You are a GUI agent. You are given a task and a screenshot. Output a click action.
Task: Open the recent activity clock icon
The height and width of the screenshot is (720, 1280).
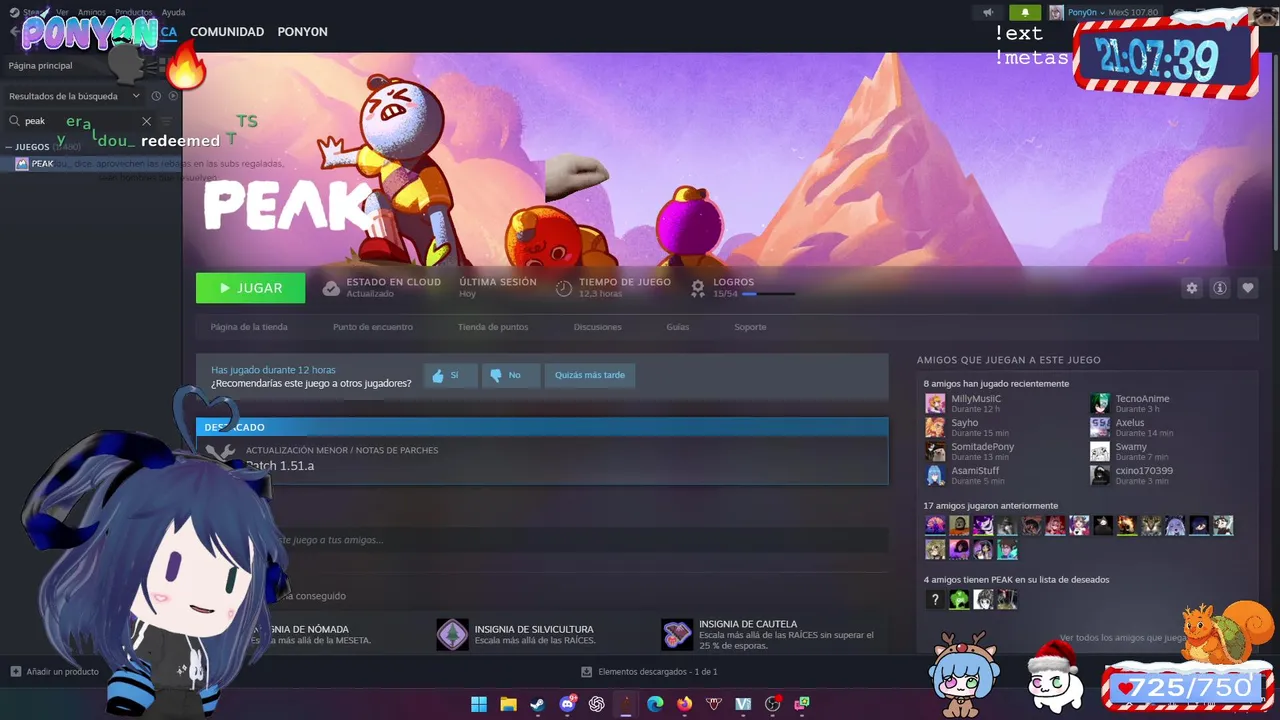tap(156, 96)
